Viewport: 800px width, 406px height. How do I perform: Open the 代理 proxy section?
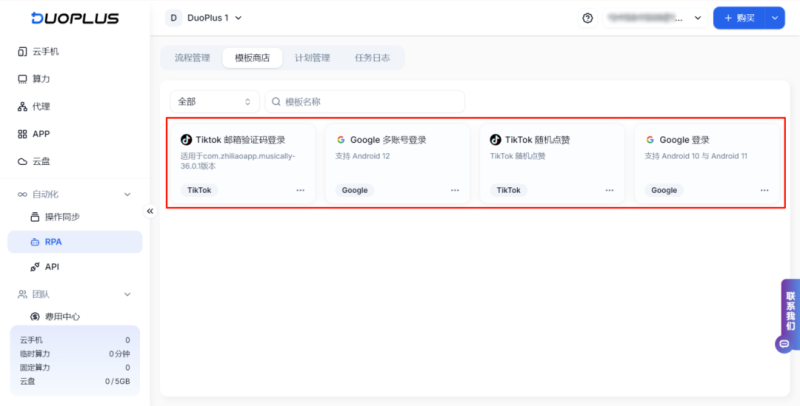pyautogui.click(x=40, y=106)
